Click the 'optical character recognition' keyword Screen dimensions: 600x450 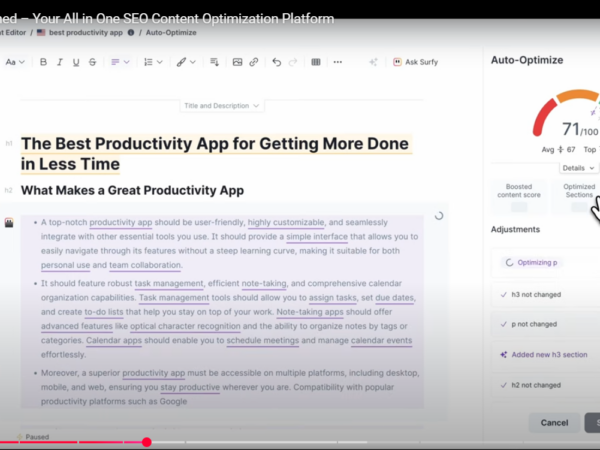coord(185,326)
